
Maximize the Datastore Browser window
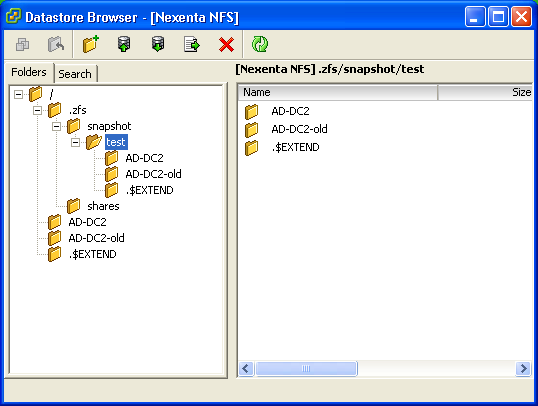498,16
